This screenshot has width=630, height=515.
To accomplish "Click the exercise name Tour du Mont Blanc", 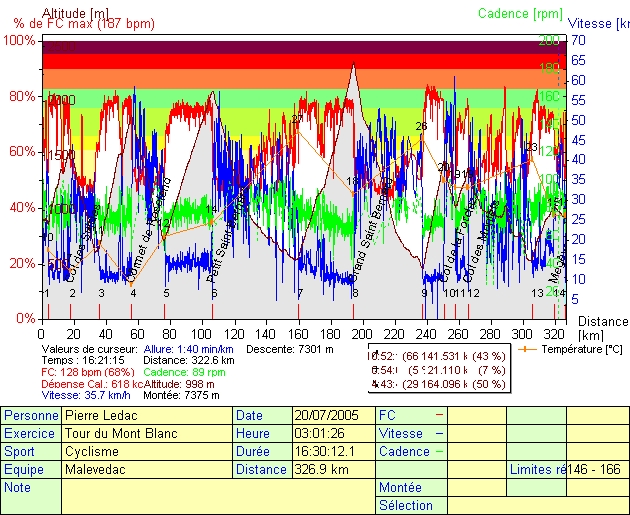I will pos(121,433).
